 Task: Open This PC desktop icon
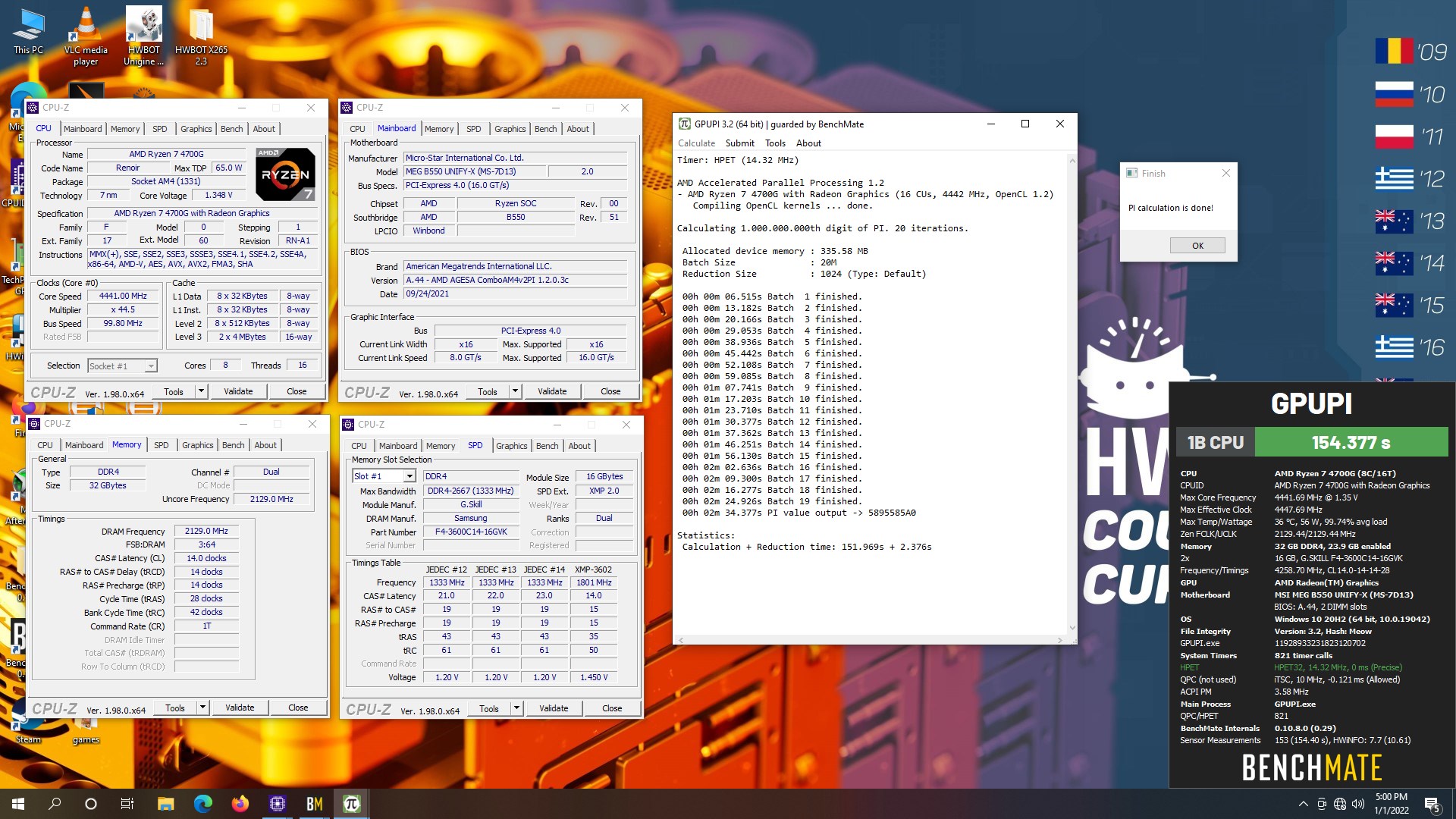(28, 32)
